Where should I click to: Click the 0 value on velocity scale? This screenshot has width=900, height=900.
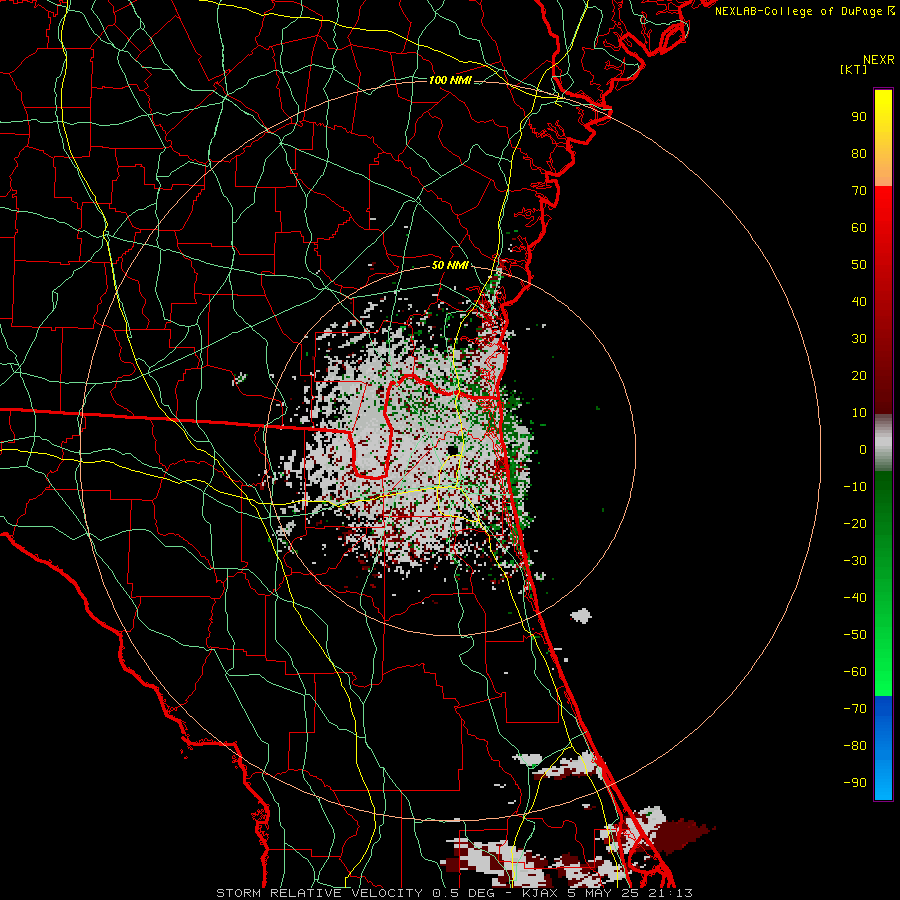[863, 449]
